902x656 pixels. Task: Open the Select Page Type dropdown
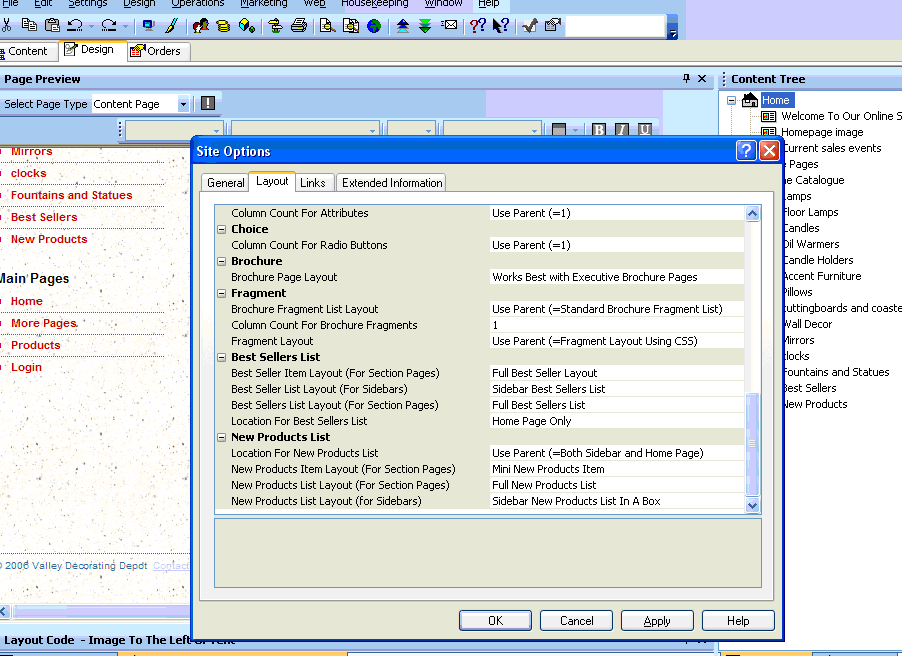click(x=183, y=104)
